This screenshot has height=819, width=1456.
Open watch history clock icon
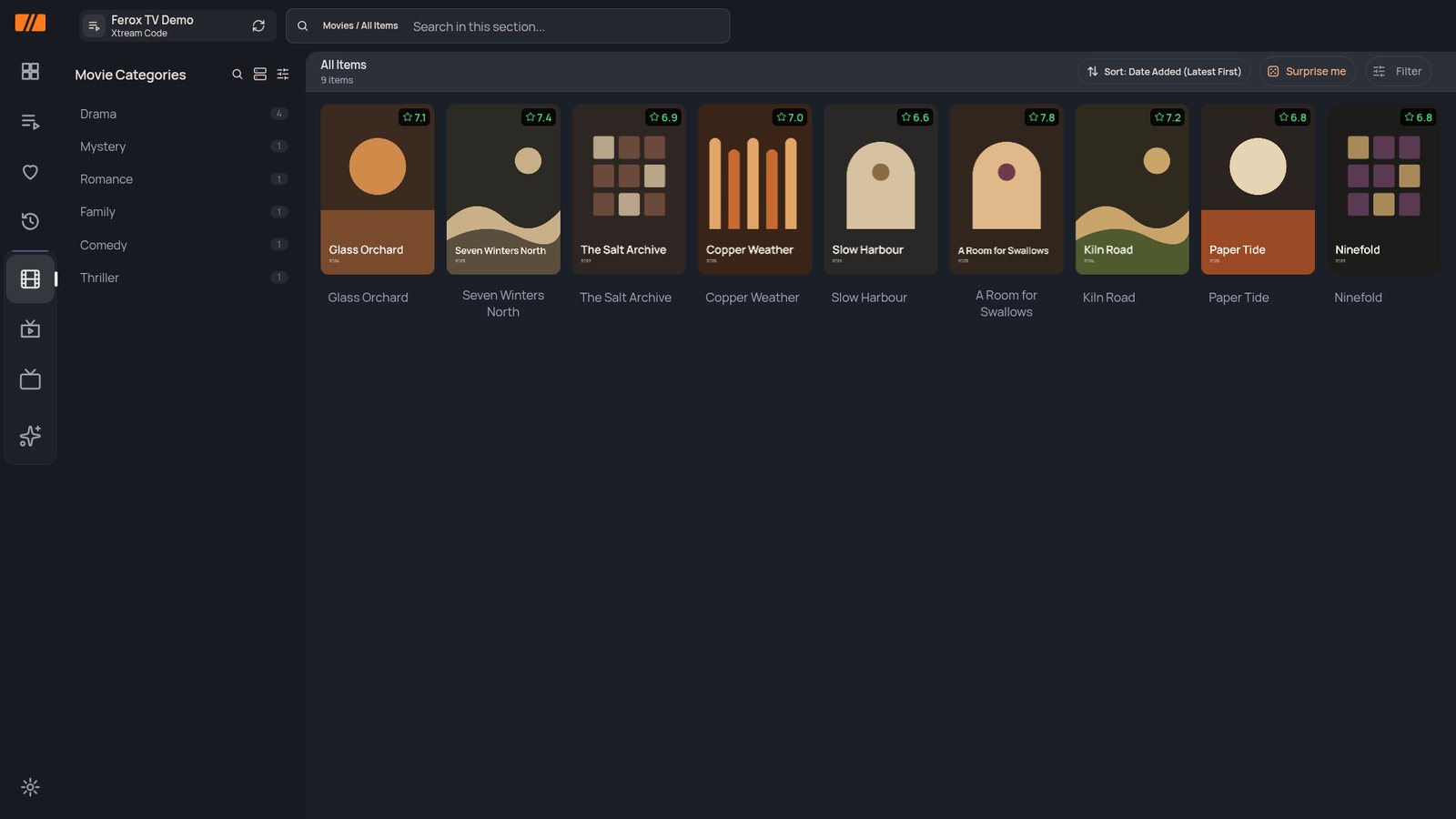30,221
